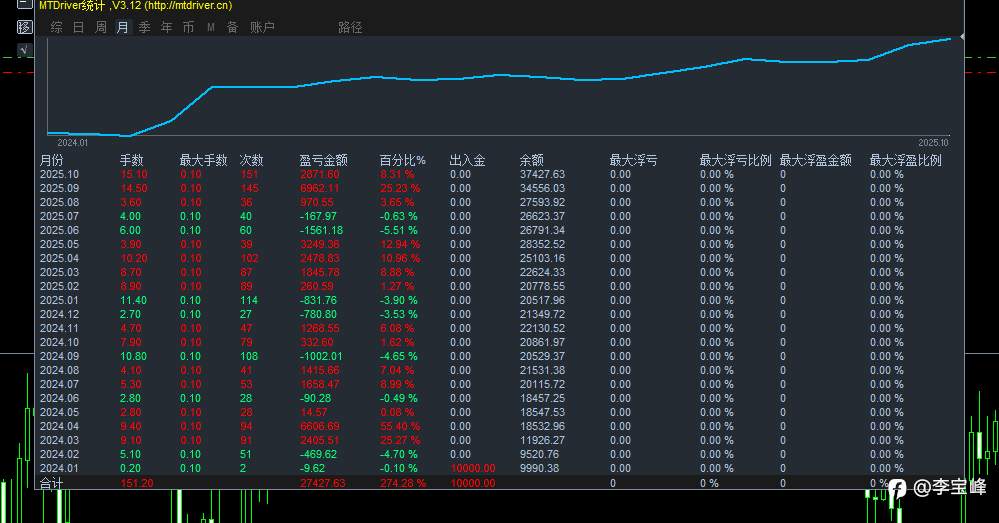This screenshot has height=523, width=999.
Task: Switch to the 日 daily tab
Action: point(78,27)
